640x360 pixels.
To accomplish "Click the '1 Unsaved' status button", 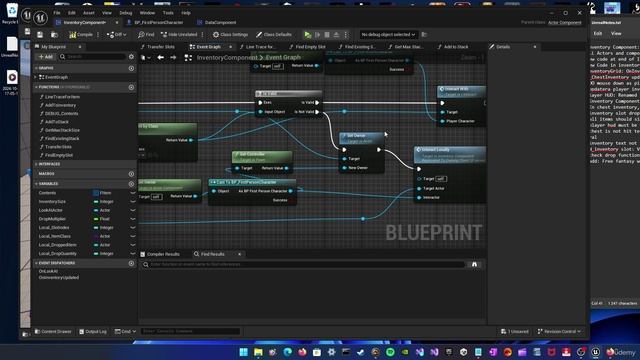I will [515, 331].
